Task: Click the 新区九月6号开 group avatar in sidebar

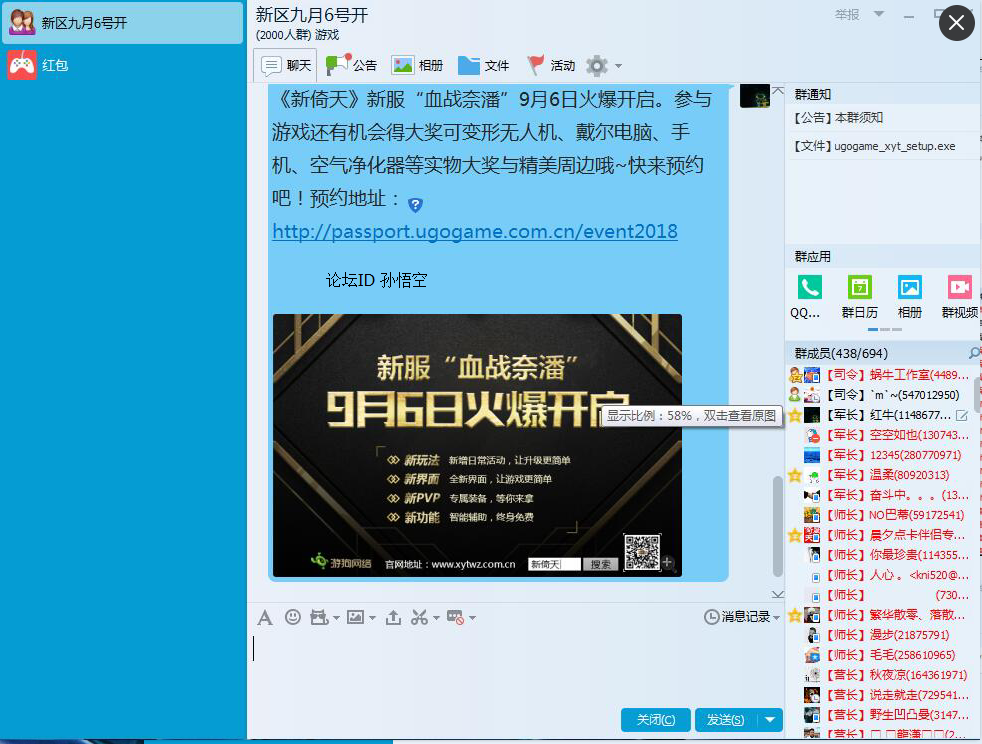Action: click(22, 23)
